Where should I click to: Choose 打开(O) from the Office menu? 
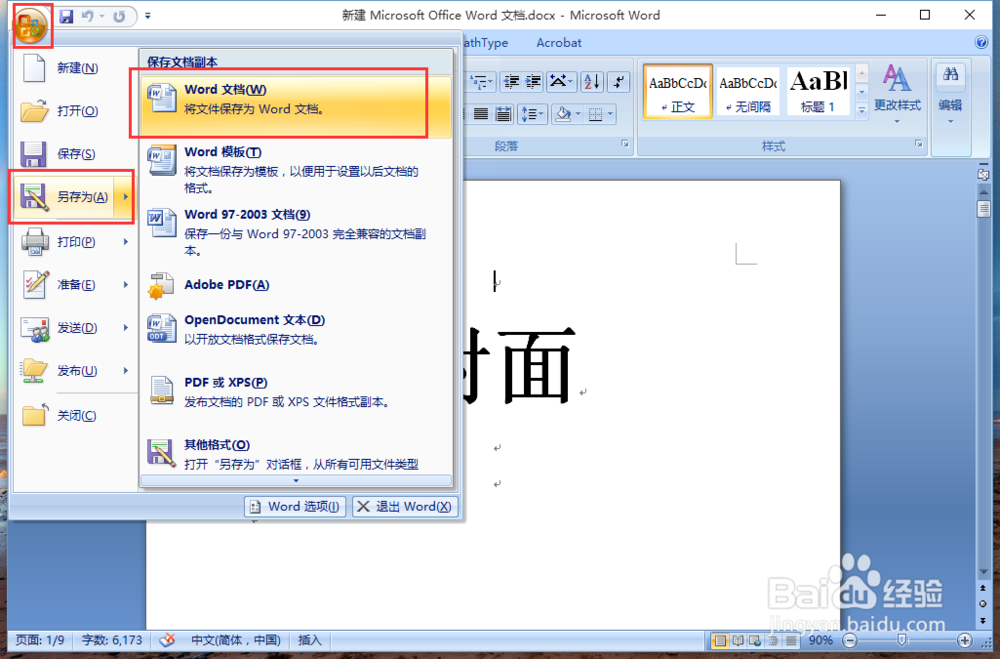click(x=75, y=111)
